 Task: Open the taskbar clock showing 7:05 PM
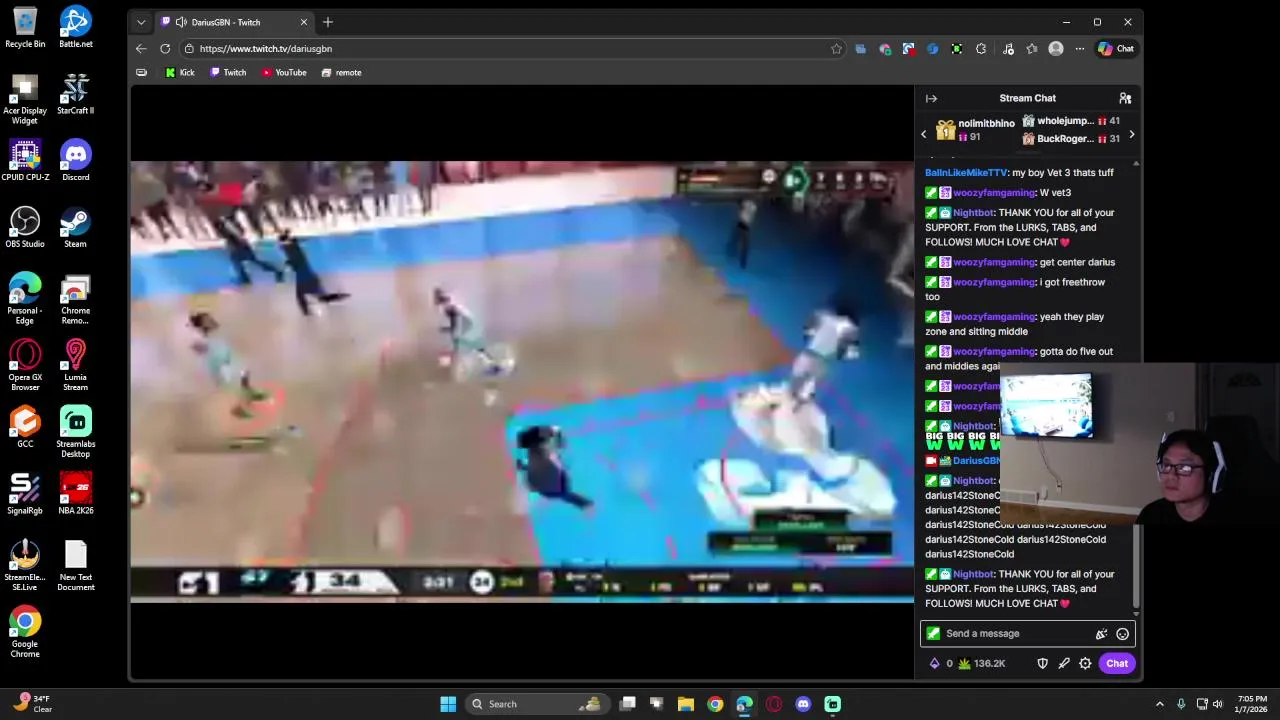[1252, 704]
